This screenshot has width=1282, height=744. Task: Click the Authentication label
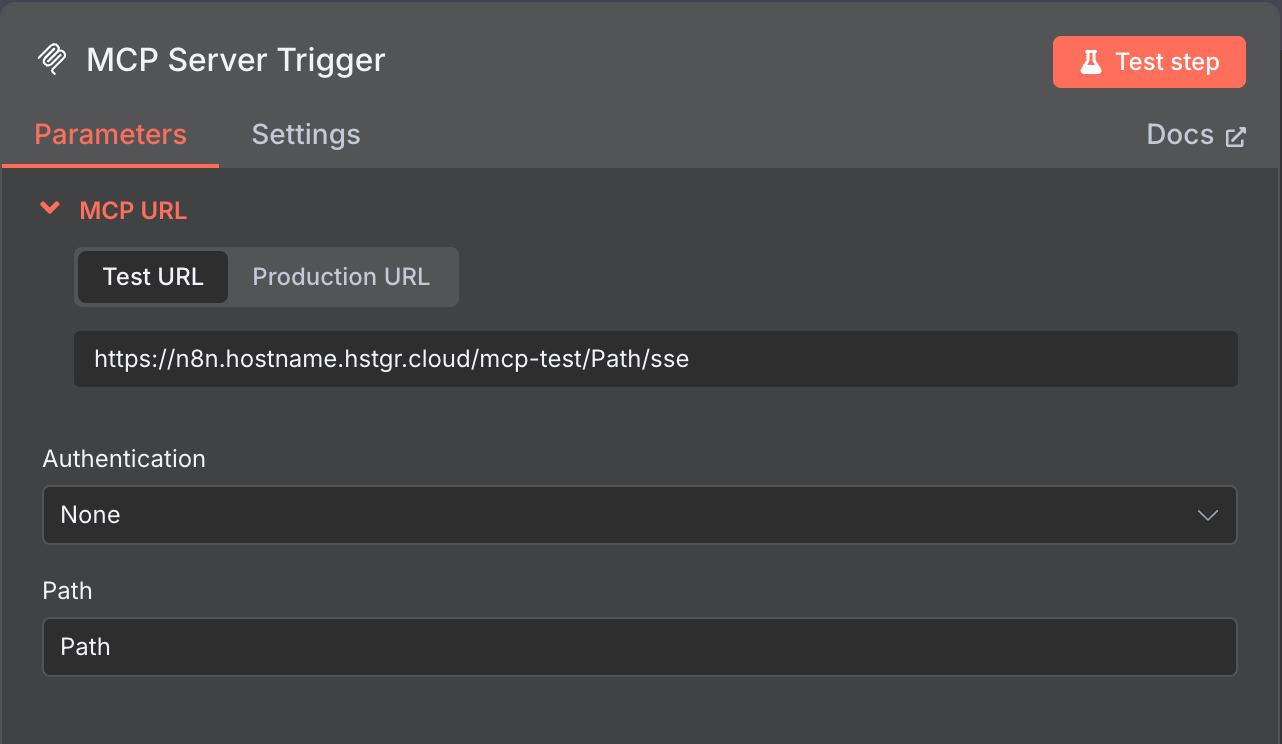(124, 458)
